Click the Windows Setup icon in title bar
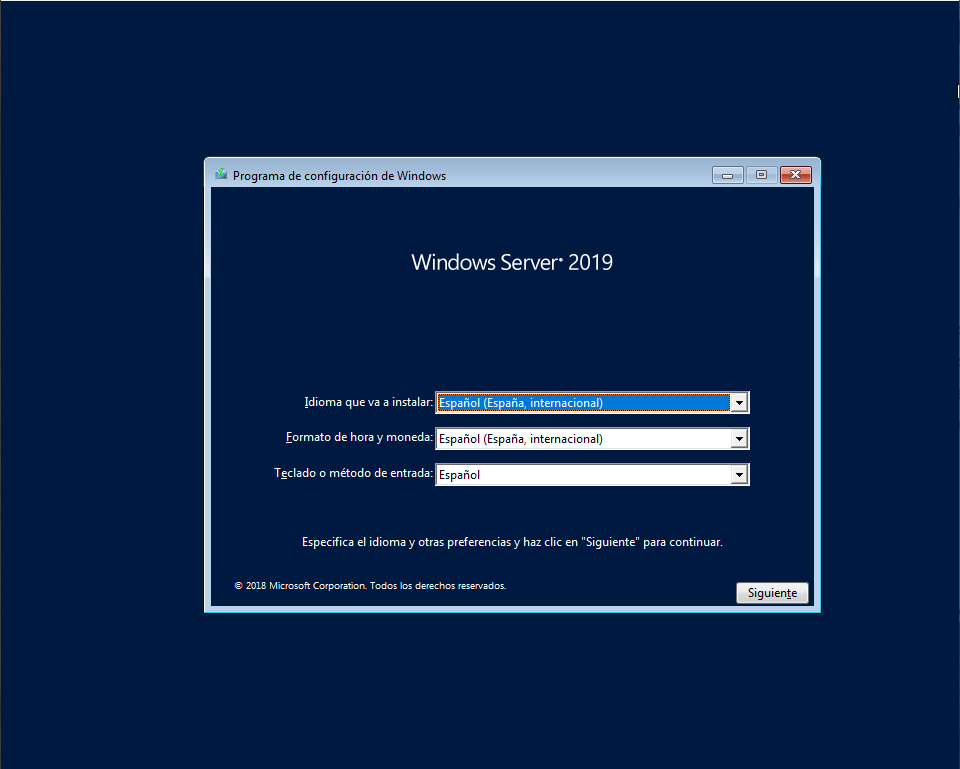 (221, 175)
